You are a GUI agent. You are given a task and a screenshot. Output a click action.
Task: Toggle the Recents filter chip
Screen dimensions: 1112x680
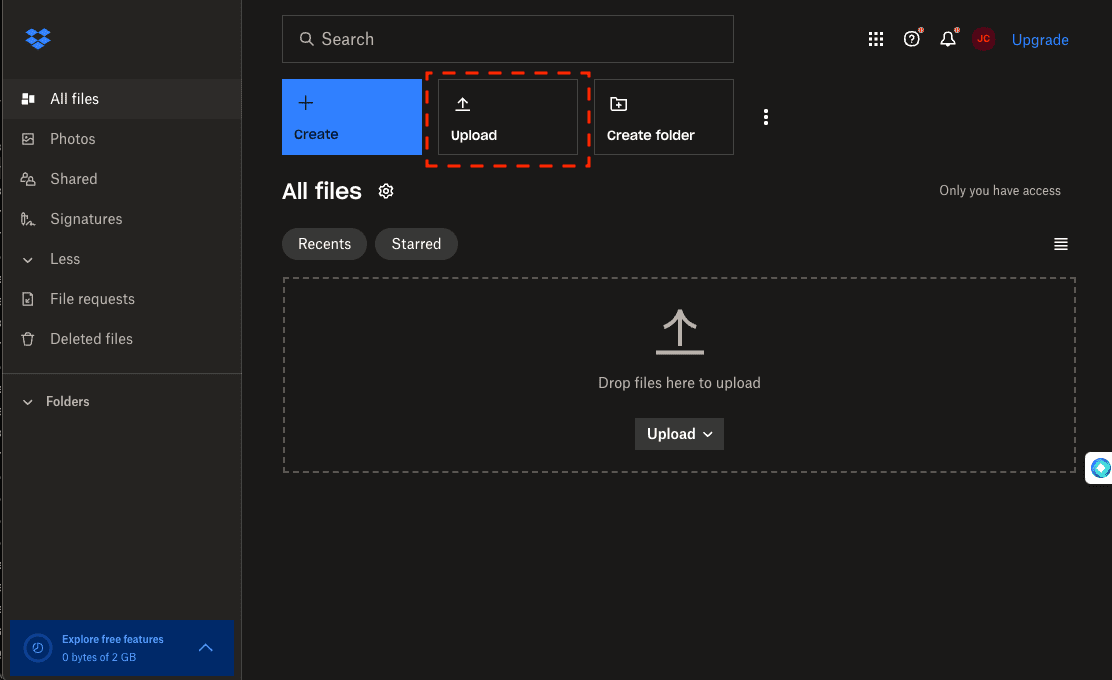pos(324,244)
